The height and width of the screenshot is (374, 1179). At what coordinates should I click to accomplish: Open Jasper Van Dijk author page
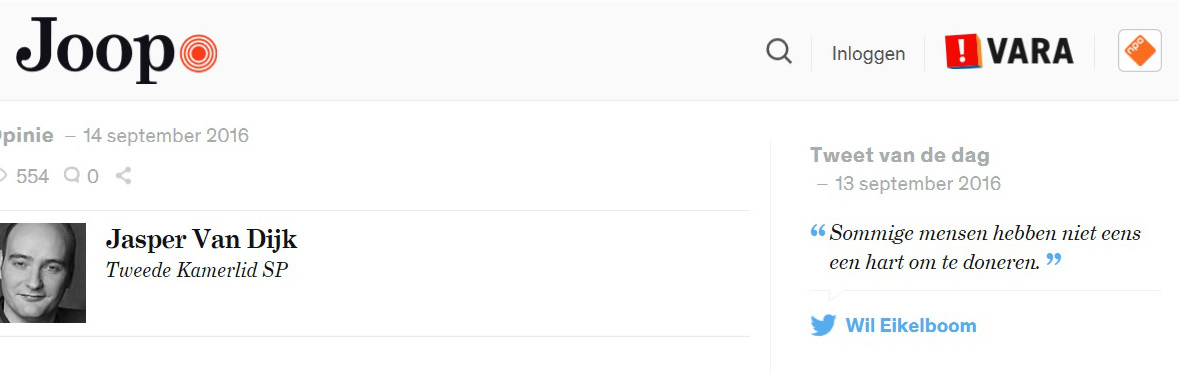pos(202,239)
